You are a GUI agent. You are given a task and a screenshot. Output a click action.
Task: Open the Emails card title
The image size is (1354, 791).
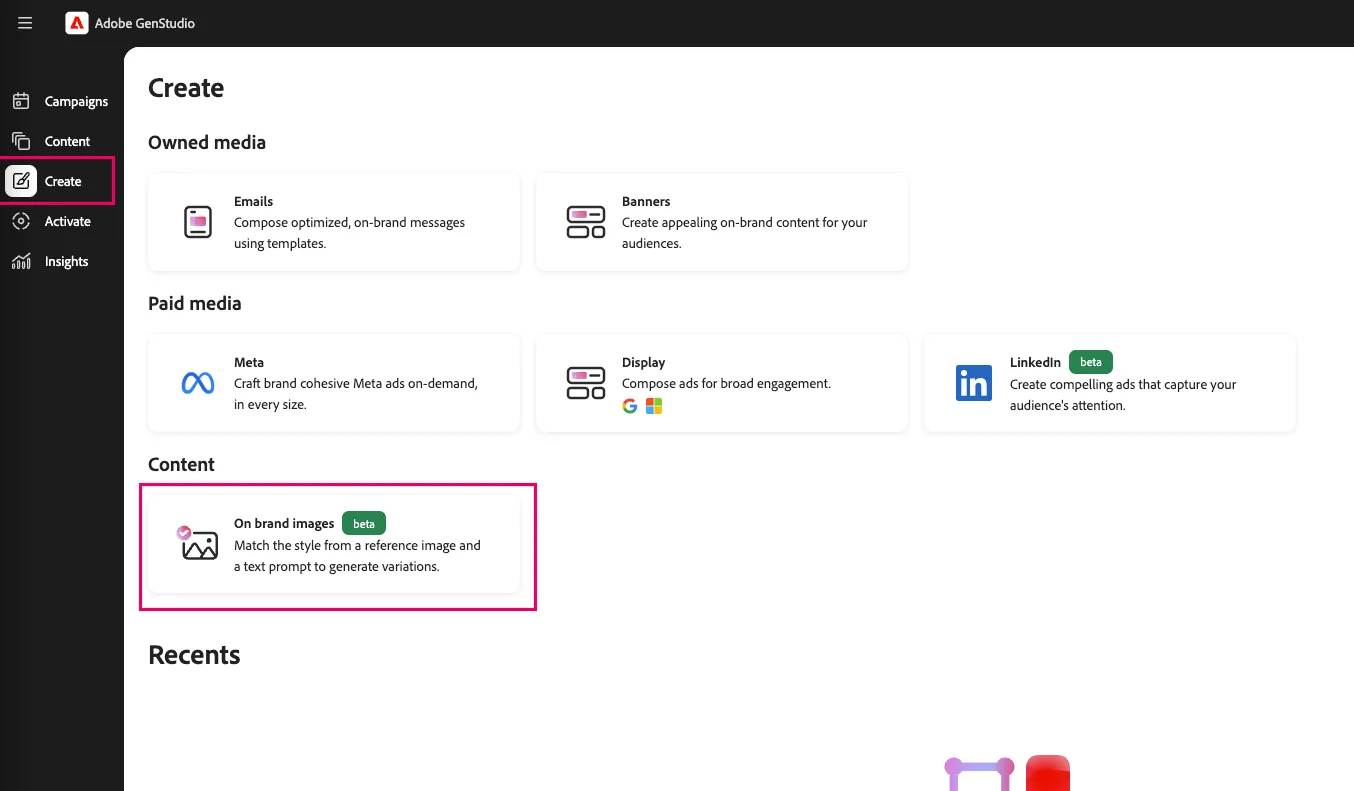coord(253,201)
